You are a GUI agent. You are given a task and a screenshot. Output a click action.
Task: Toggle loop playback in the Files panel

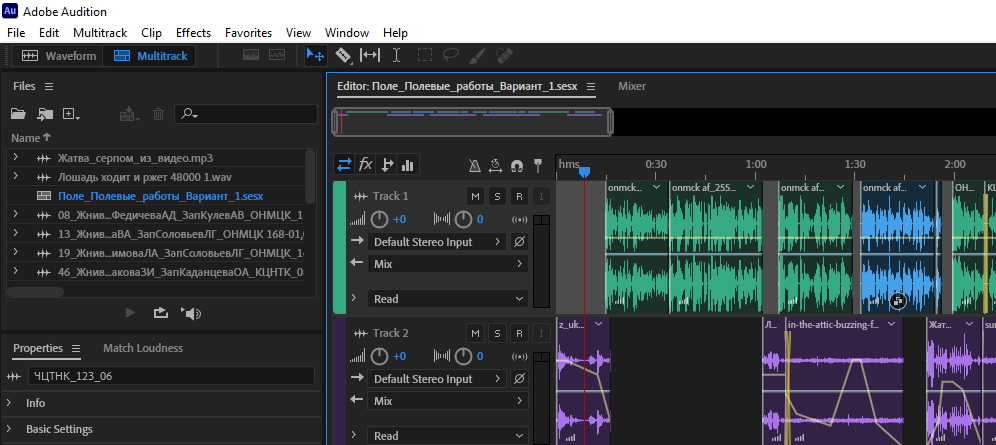(160, 313)
